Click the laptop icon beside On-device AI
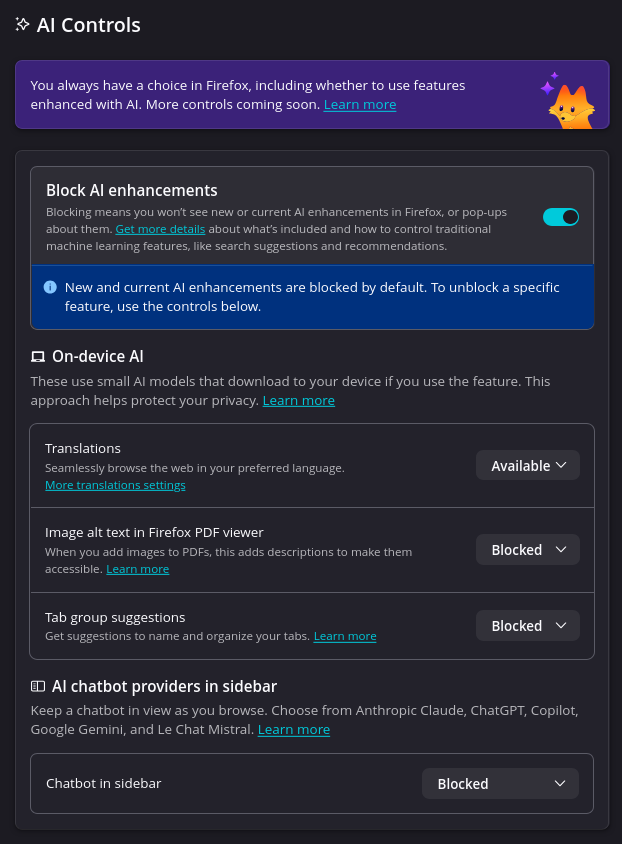Image resolution: width=622 pixels, height=844 pixels. pyautogui.click(x=38, y=356)
